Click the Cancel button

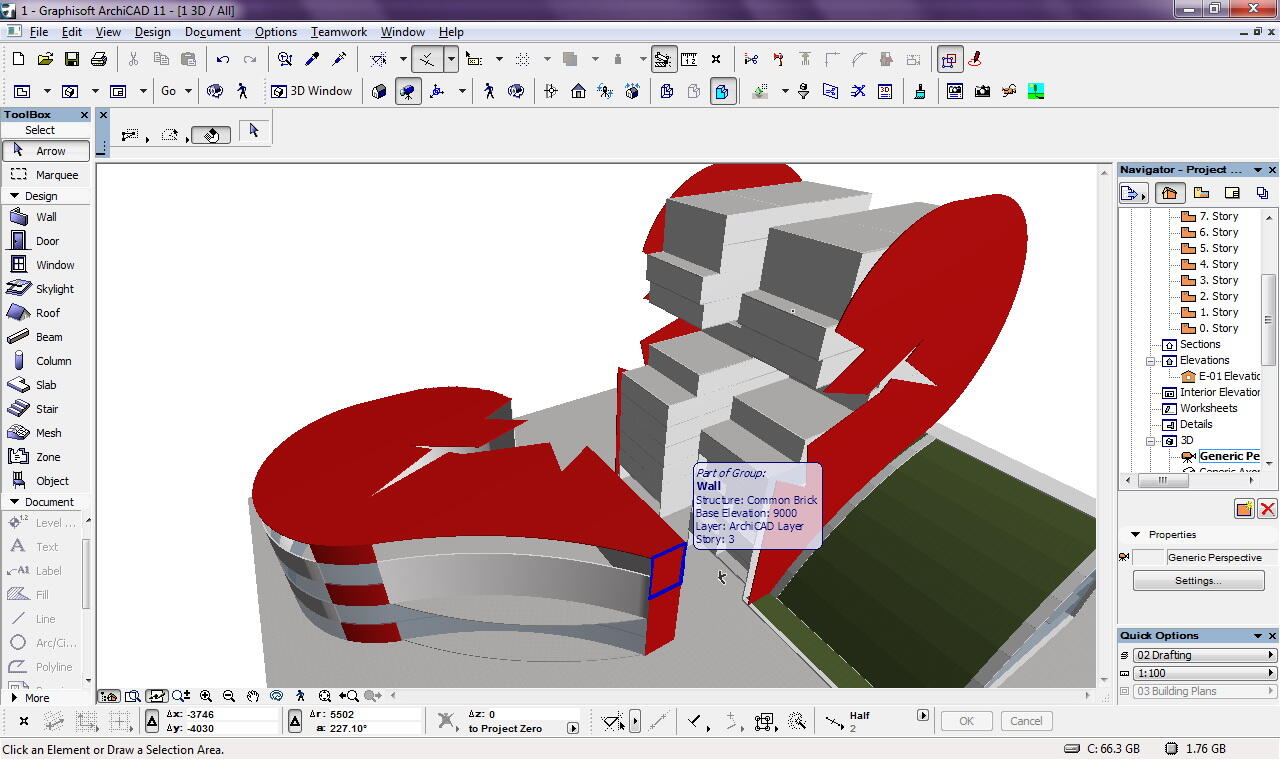point(1026,721)
